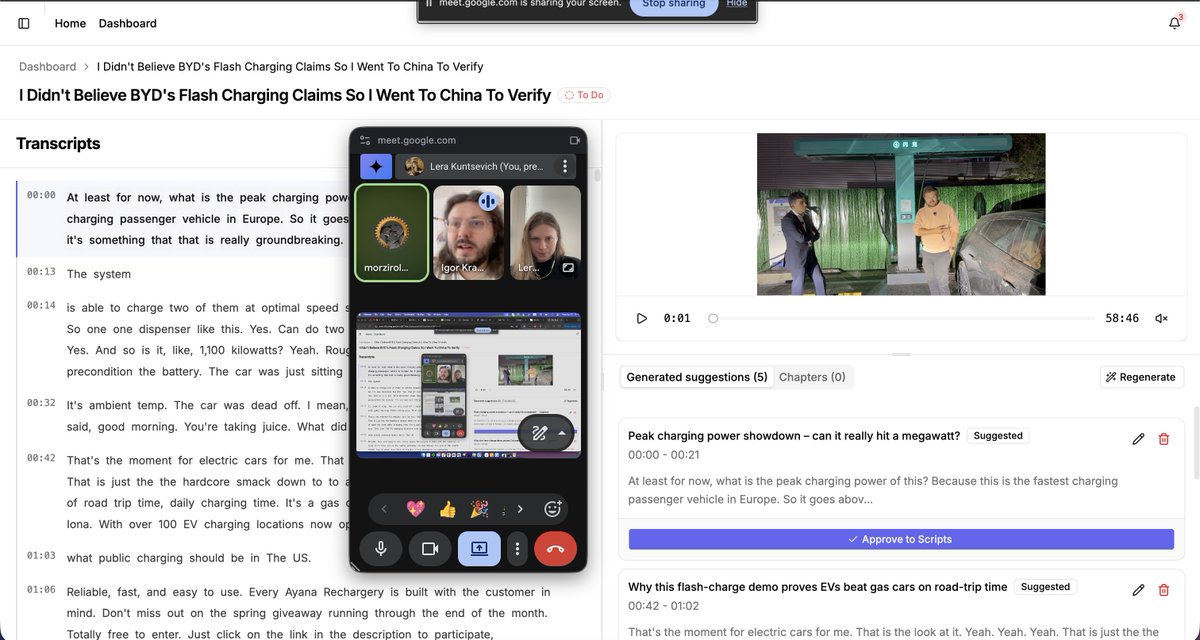Viewport: 1200px width, 640px height.
Task: Send the thumbs up reaction in Meet
Action: 447,509
